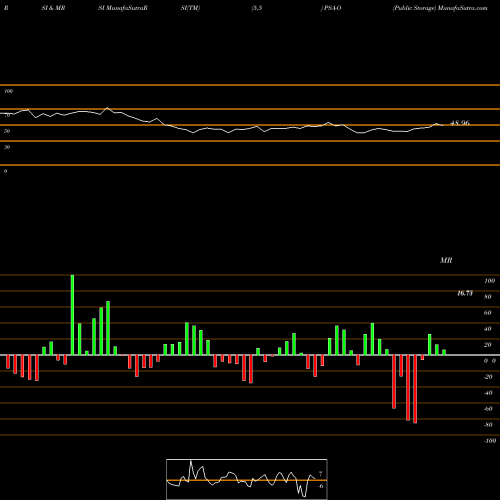500x500 pixels.
Task: Click the 'SI(TM)' header text
Action: tap(190, 8)
